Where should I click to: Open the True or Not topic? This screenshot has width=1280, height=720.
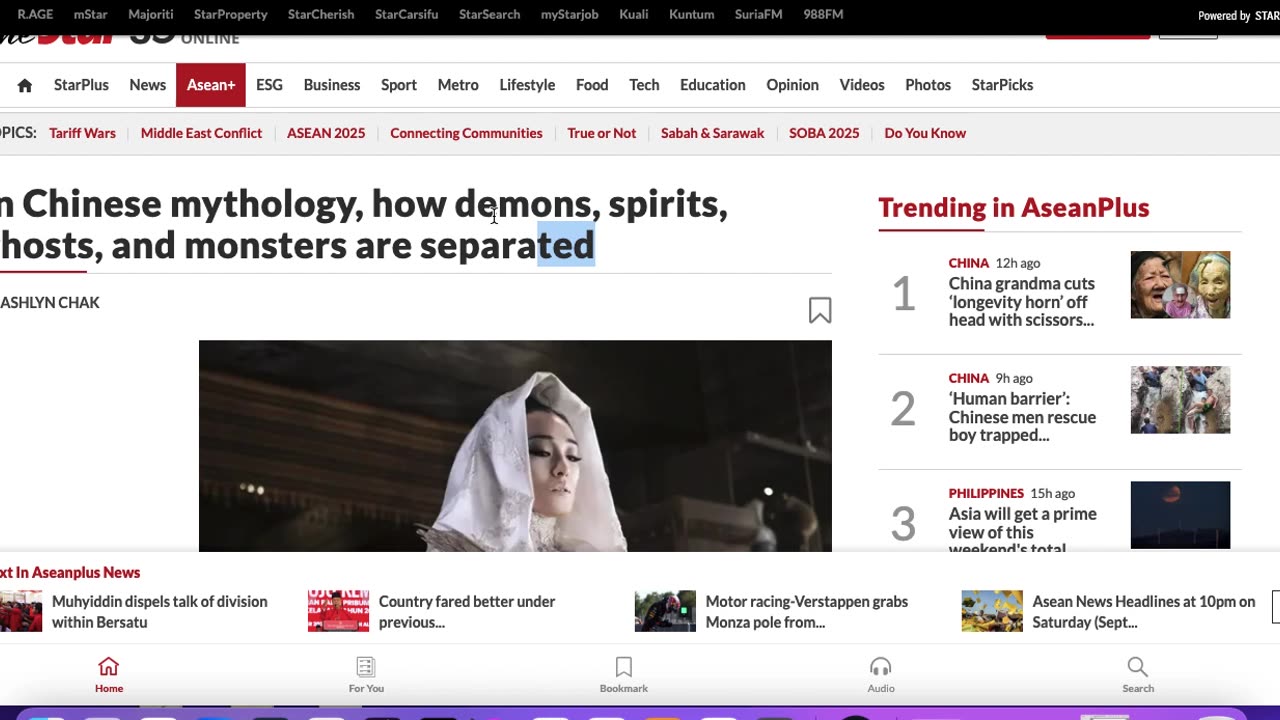click(601, 133)
